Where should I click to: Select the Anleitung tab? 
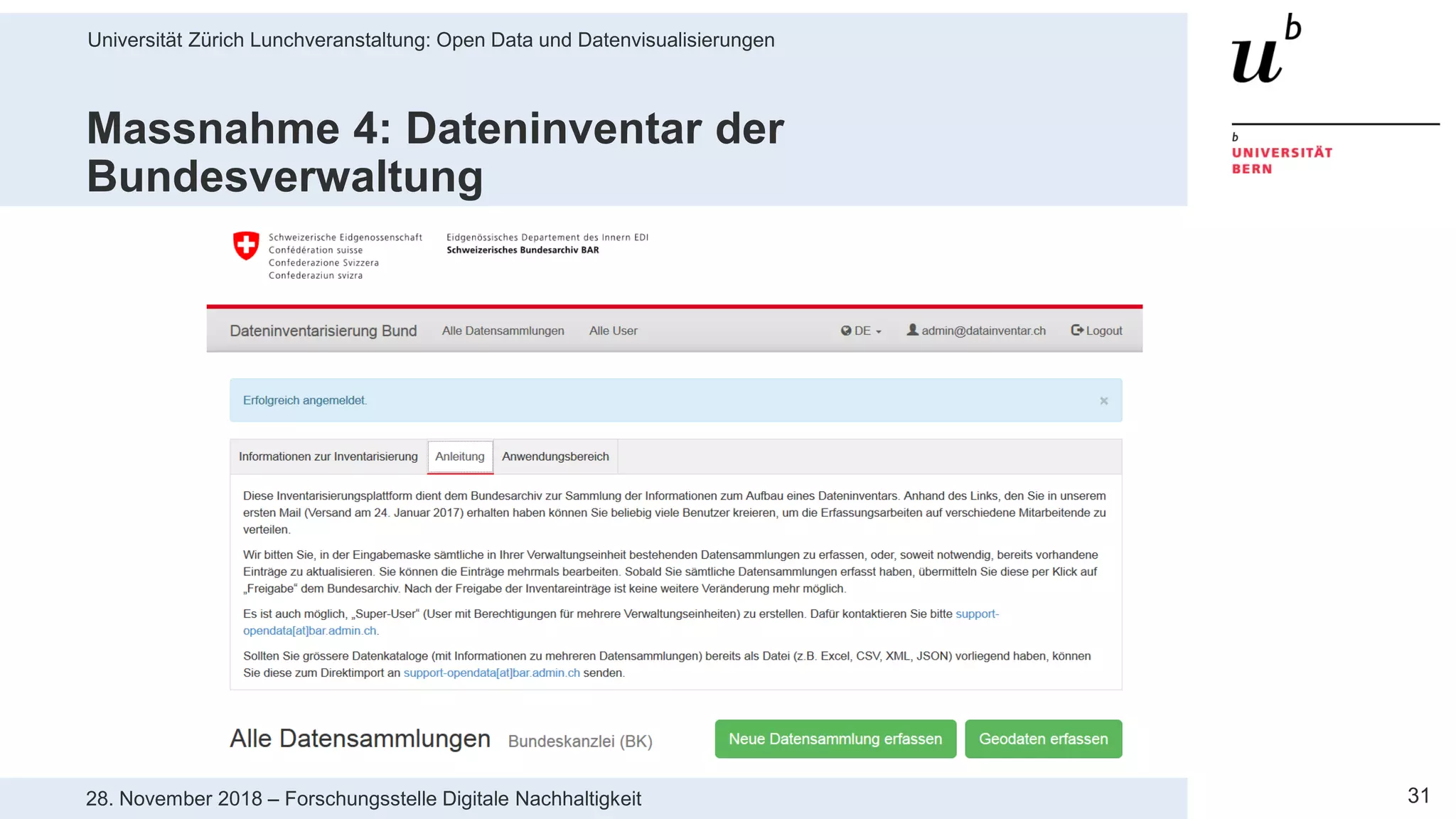tap(460, 456)
